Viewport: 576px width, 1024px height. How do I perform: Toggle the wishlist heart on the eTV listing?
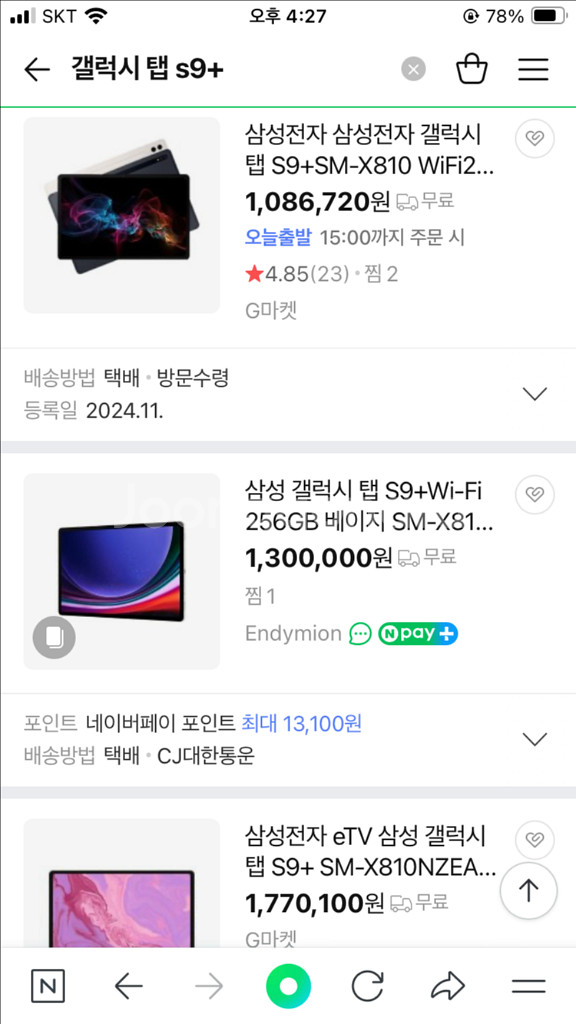[534, 840]
